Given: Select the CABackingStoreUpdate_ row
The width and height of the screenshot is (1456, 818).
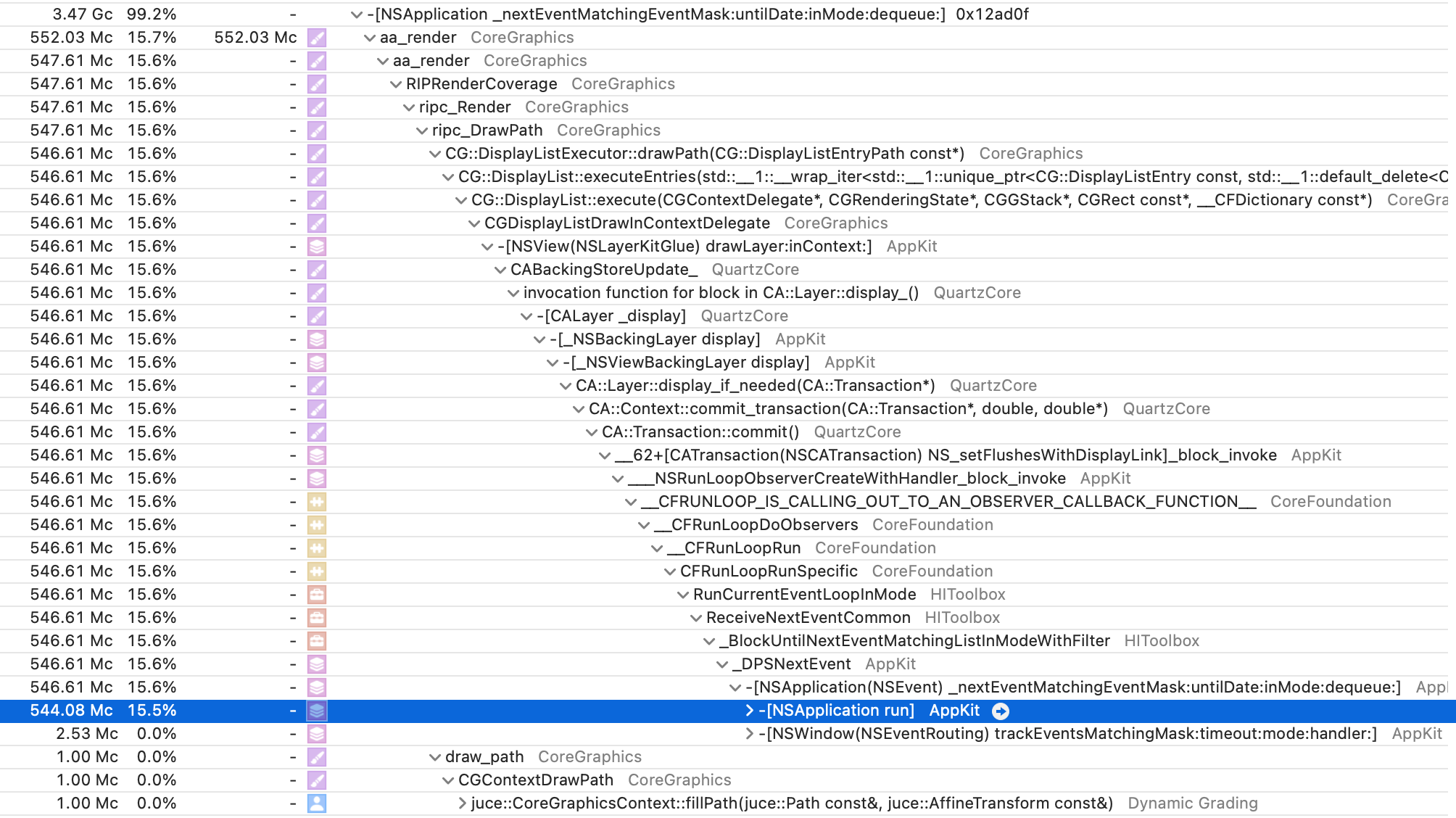Looking at the screenshot, I should (x=603, y=270).
